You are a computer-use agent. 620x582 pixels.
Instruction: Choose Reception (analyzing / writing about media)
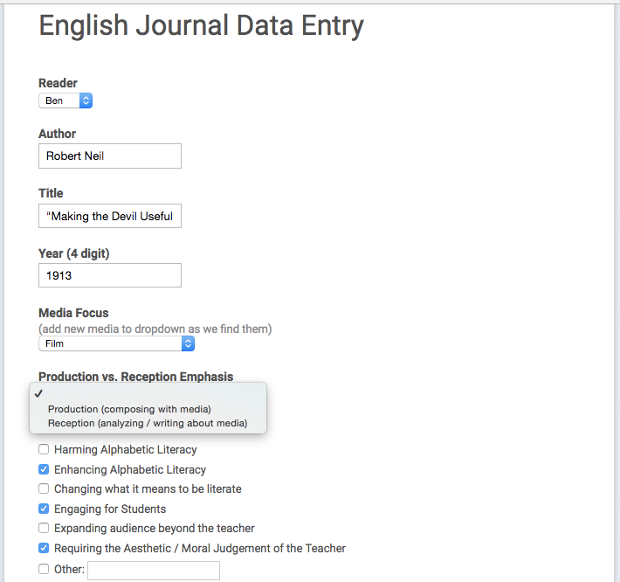pos(147,423)
